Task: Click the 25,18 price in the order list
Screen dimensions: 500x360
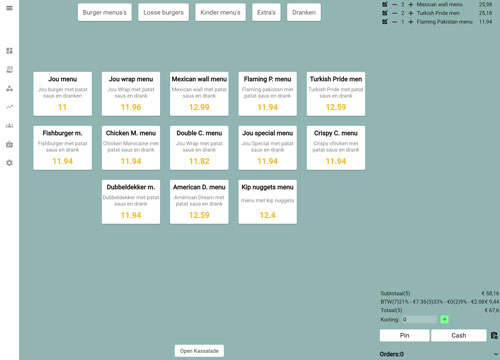Action: 485,13
